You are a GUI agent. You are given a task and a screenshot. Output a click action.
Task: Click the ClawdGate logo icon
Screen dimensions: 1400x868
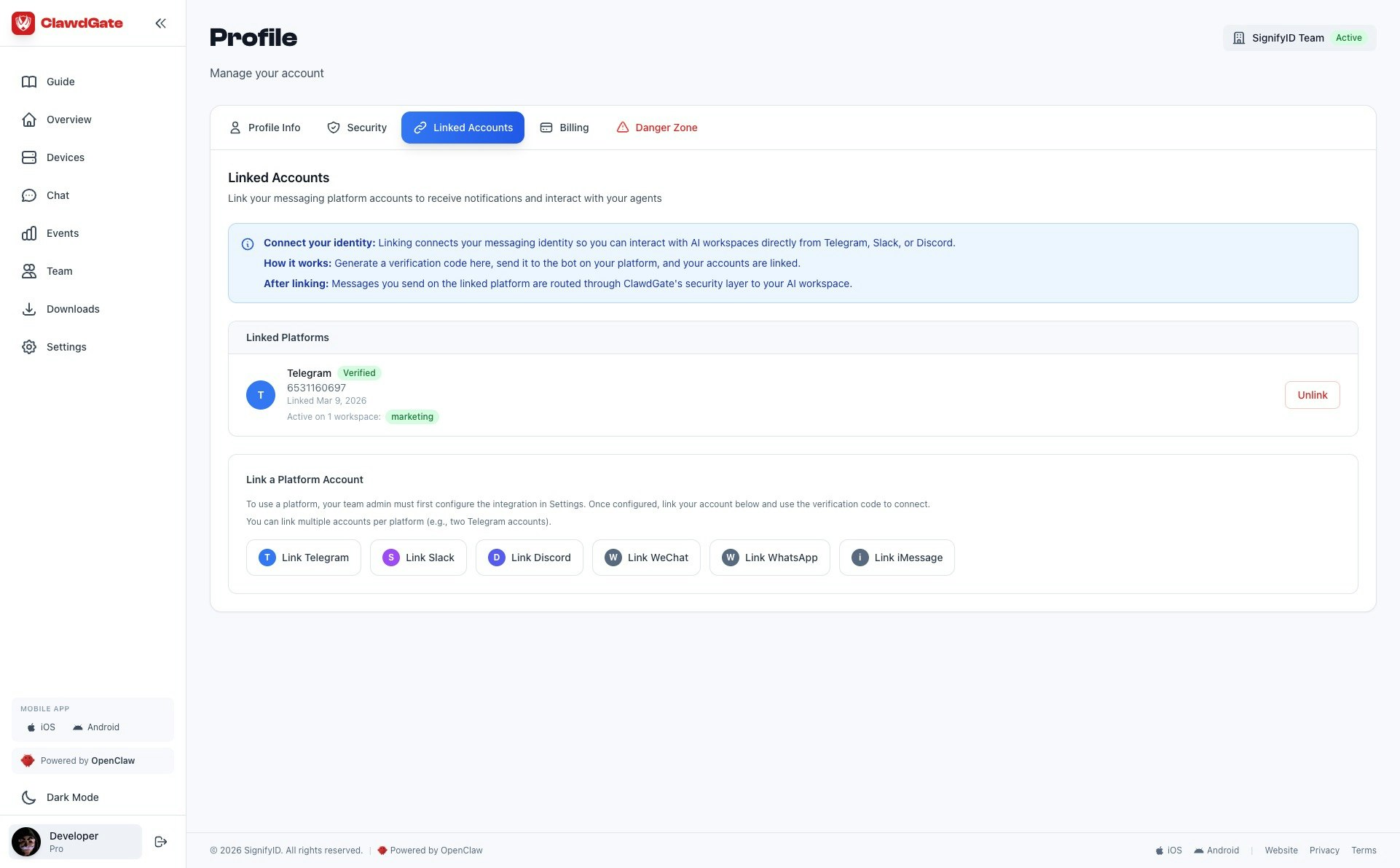(23, 23)
